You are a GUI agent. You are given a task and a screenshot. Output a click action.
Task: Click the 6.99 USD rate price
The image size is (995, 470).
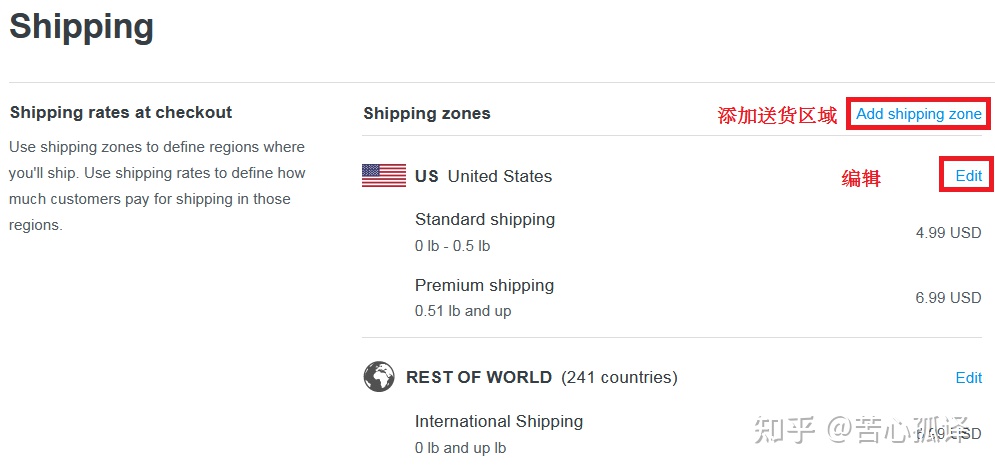click(x=948, y=297)
